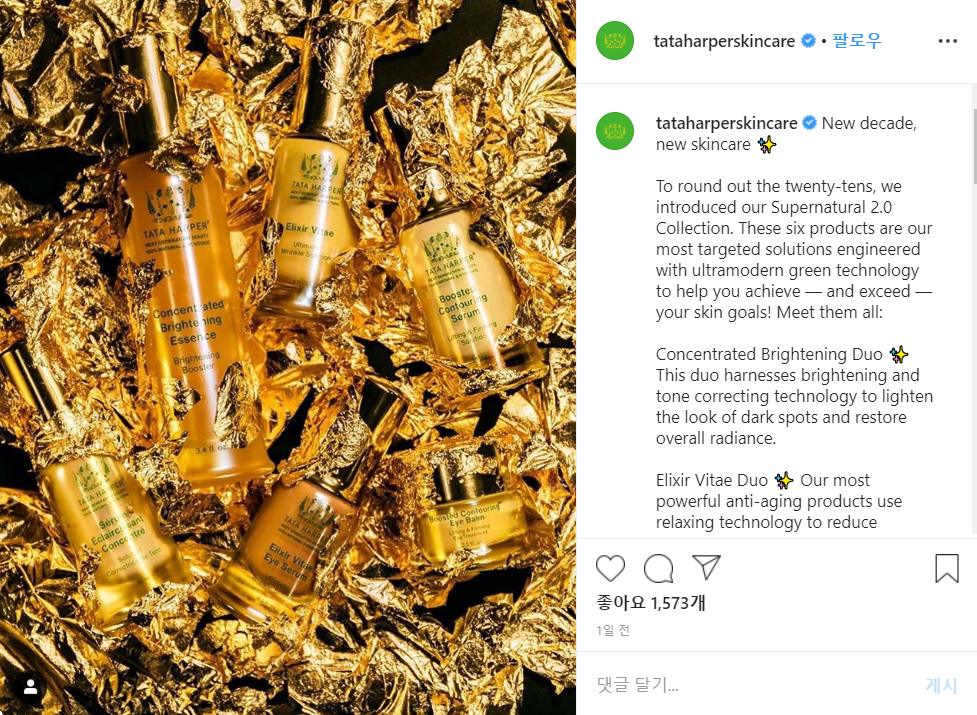Image resolution: width=977 pixels, height=715 pixels.
Task: Open caption tataharperskincare avatar
Action: click(x=615, y=131)
